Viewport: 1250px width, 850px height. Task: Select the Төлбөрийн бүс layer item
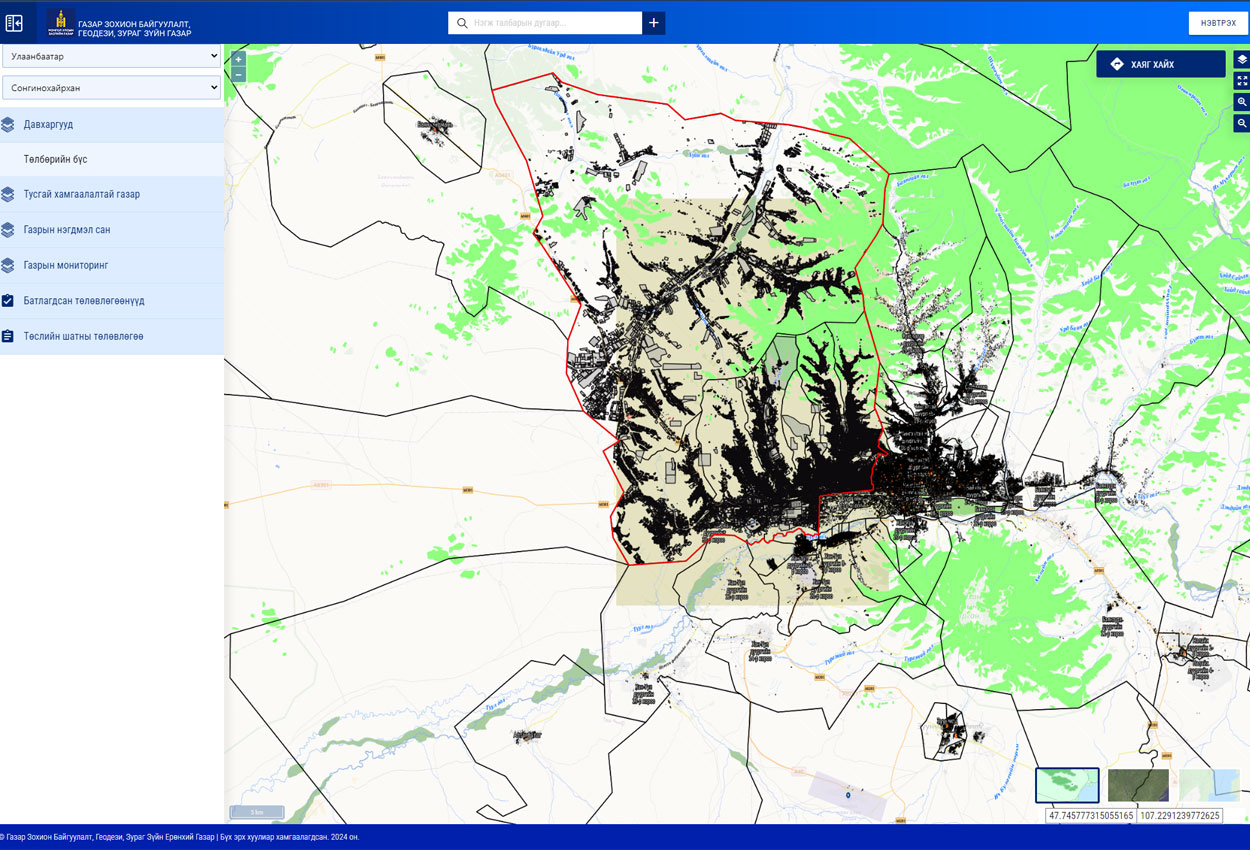click(x=56, y=160)
